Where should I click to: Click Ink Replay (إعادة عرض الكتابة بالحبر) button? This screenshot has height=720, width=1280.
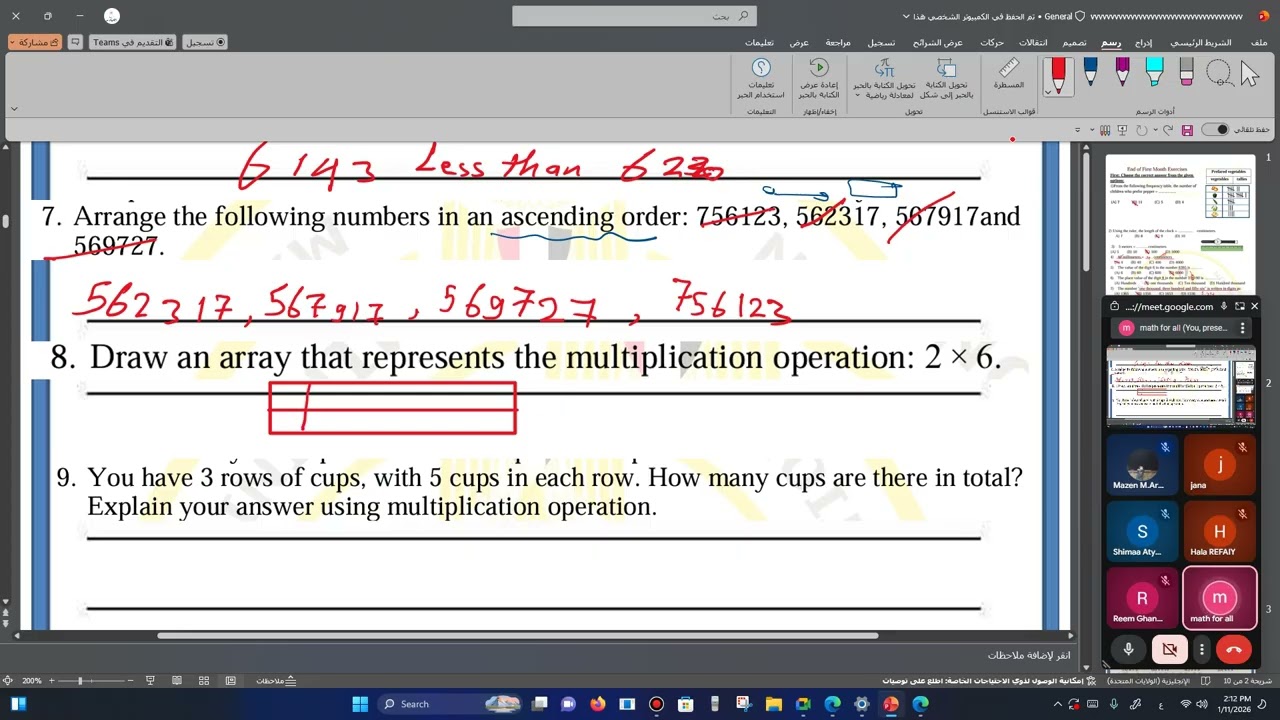819,78
